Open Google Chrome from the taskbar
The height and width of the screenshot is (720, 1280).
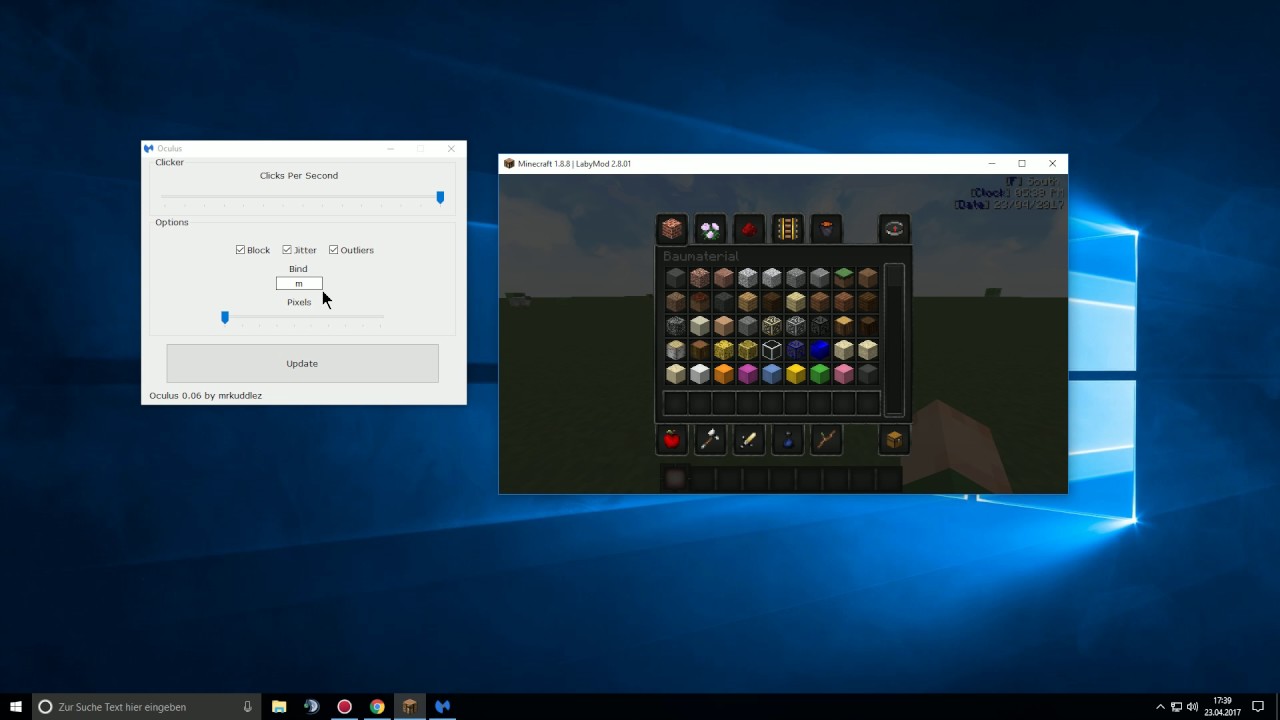377,706
